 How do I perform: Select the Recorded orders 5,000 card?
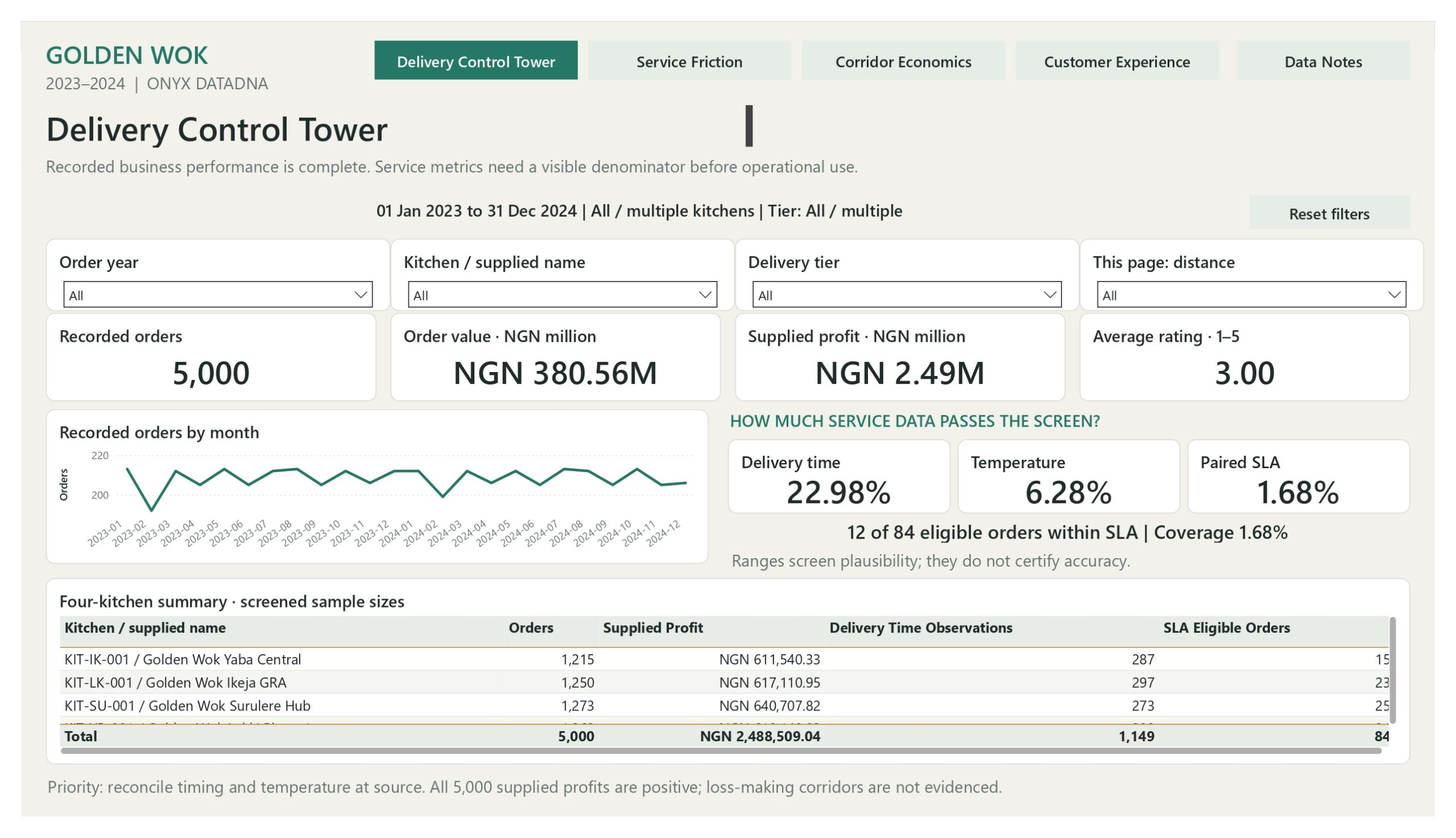(210, 357)
